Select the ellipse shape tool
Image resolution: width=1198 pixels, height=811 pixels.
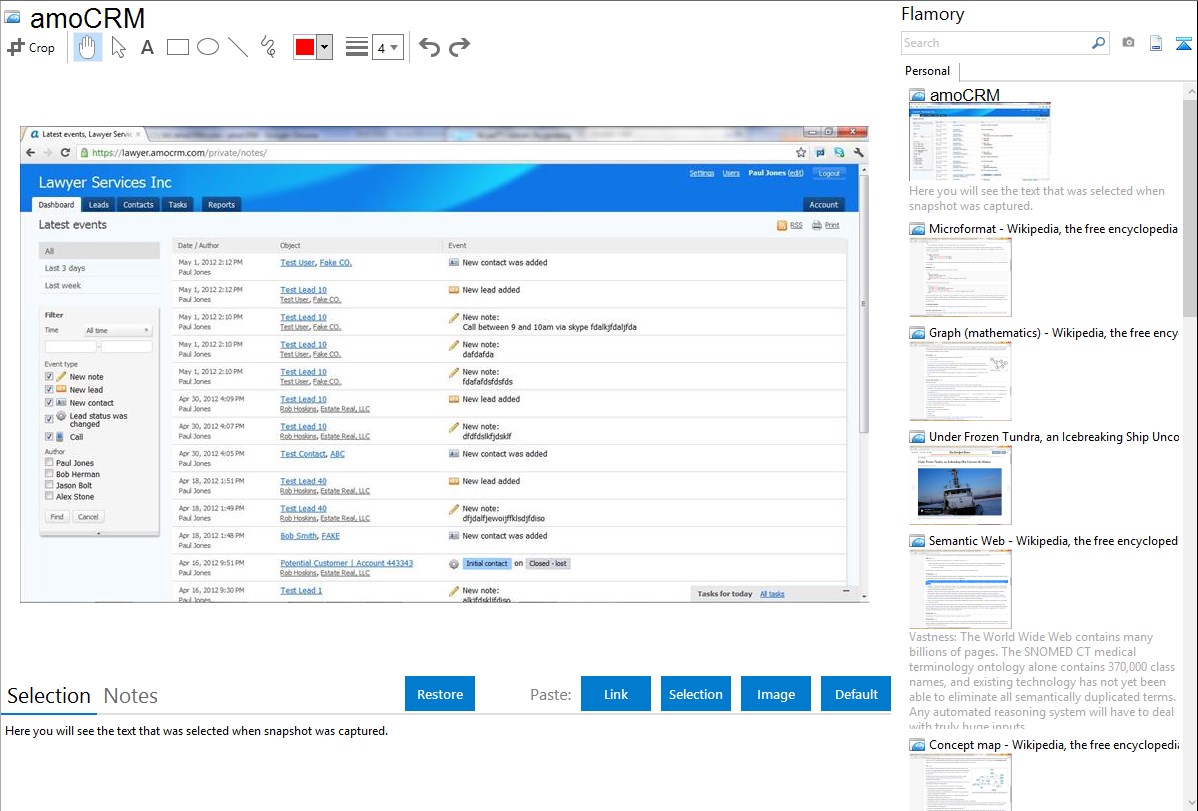(x=208, y=47)
